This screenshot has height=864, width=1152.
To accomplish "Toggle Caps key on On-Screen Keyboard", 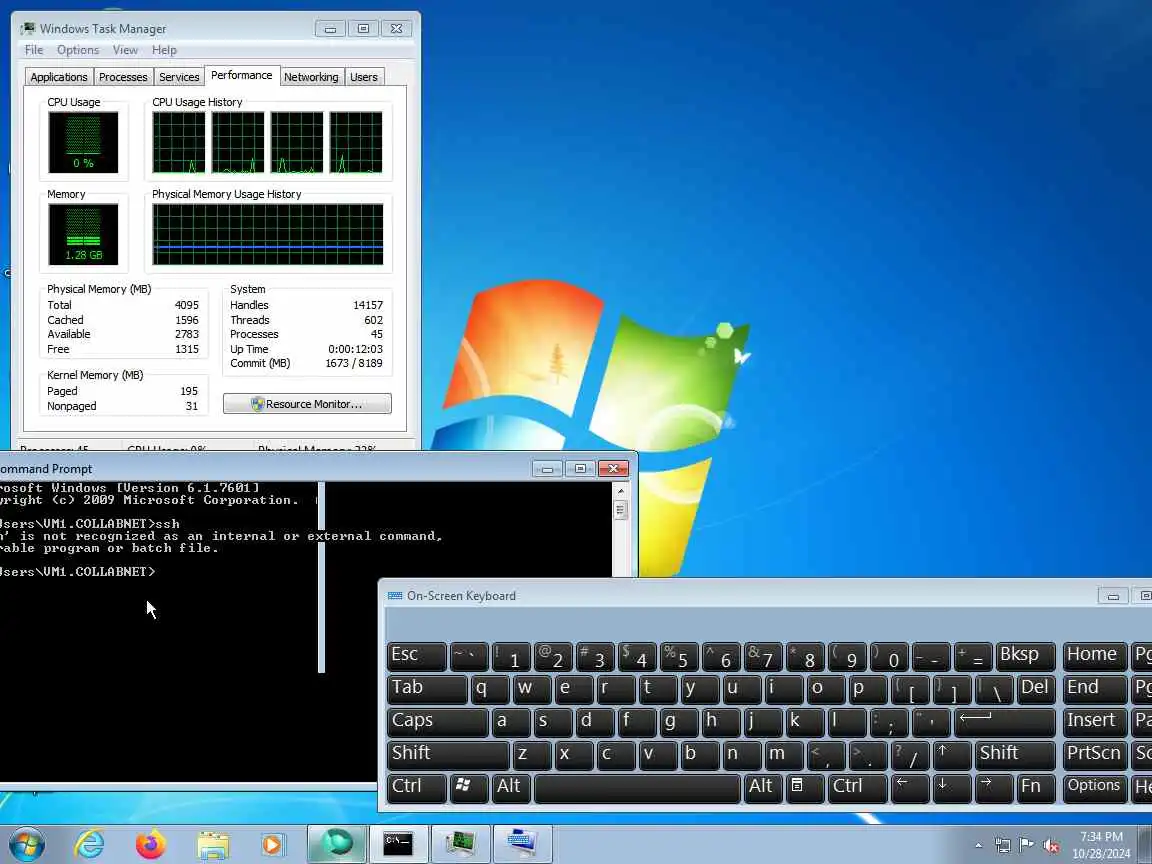I will point(437,722).
